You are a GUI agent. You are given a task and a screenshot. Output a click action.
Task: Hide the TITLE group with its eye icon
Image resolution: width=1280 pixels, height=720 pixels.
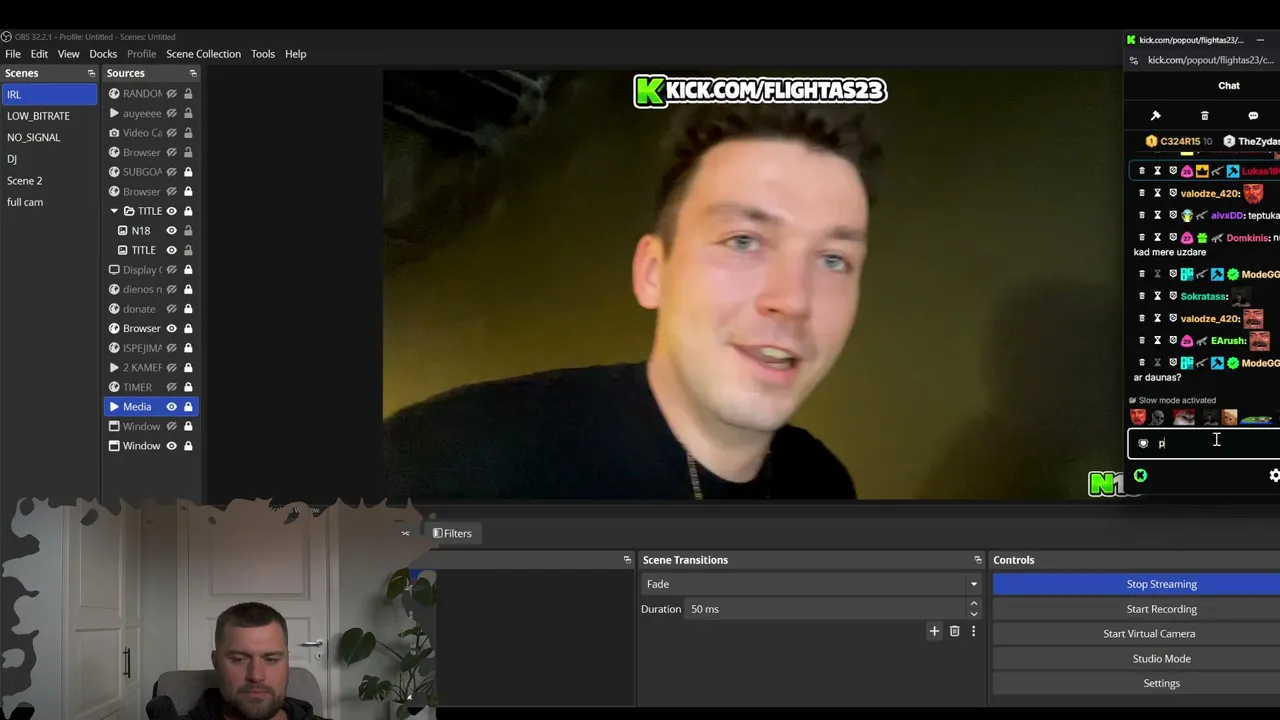(172, 211)
